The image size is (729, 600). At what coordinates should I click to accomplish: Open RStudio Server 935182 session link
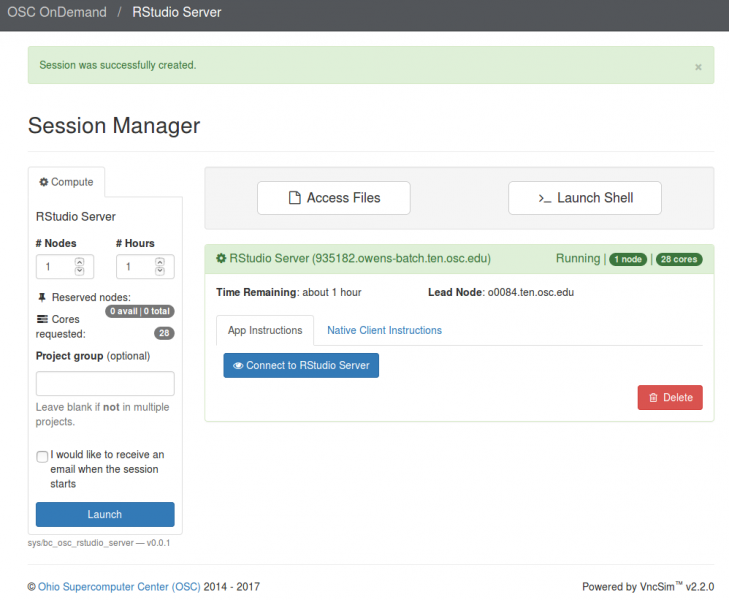[x=360, y=258]
